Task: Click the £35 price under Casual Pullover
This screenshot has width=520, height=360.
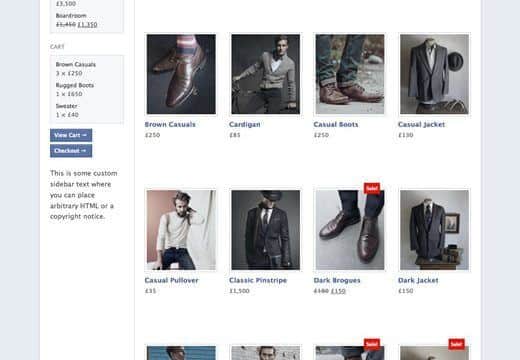Action: pos(150,291)
